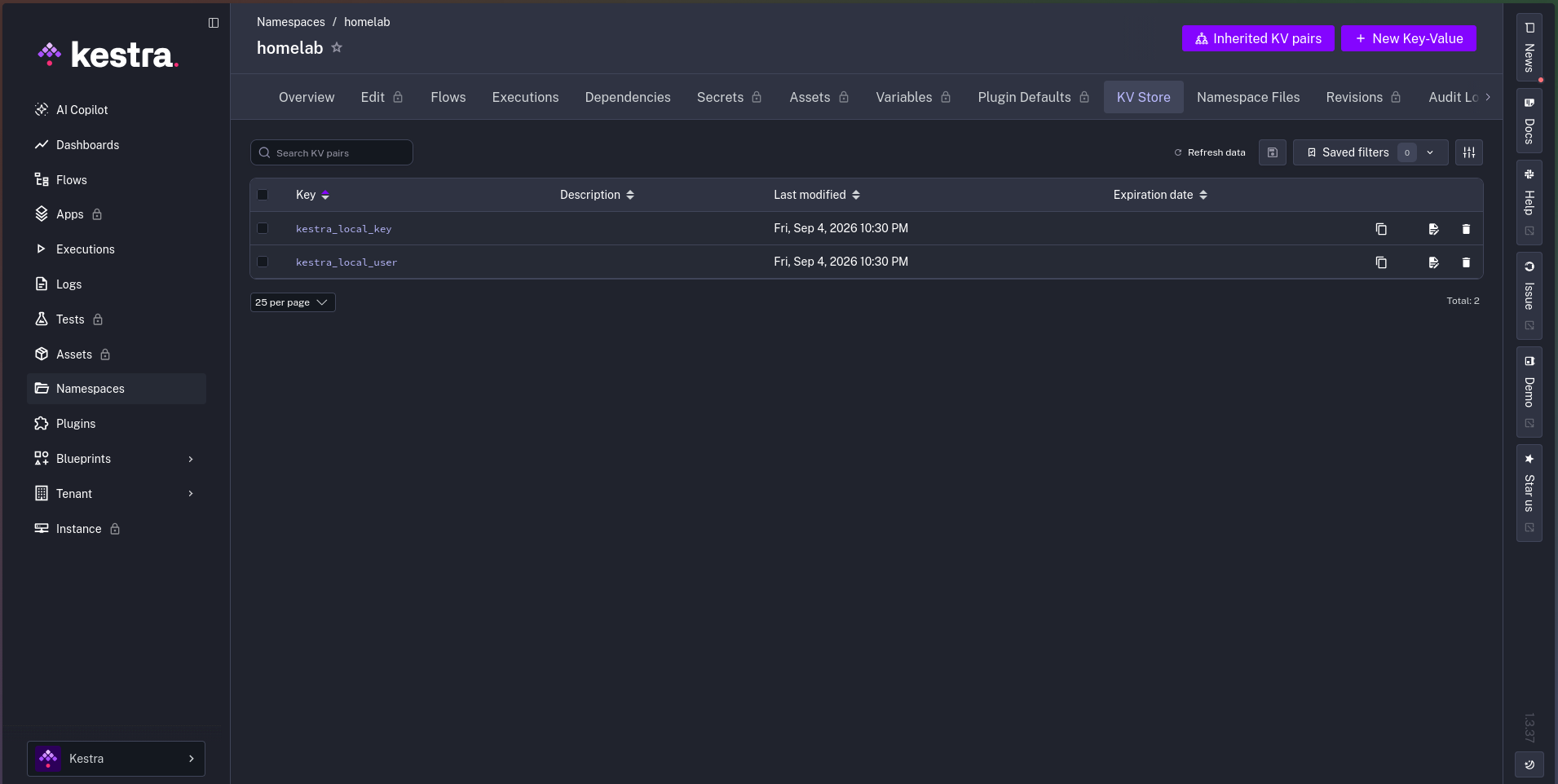Switch to the Executions tab

click(526, 97)
